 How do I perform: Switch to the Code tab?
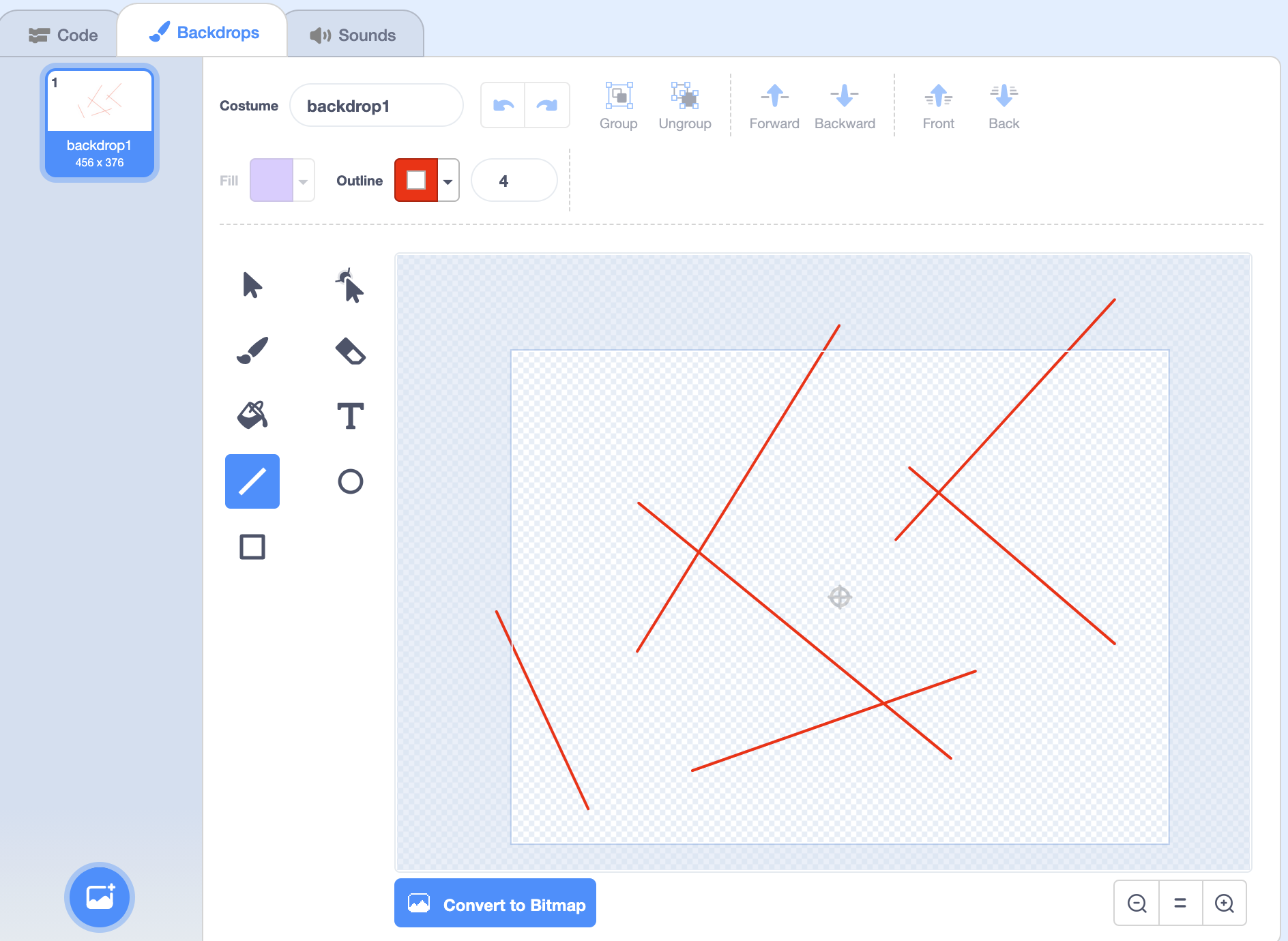[63, 35]
